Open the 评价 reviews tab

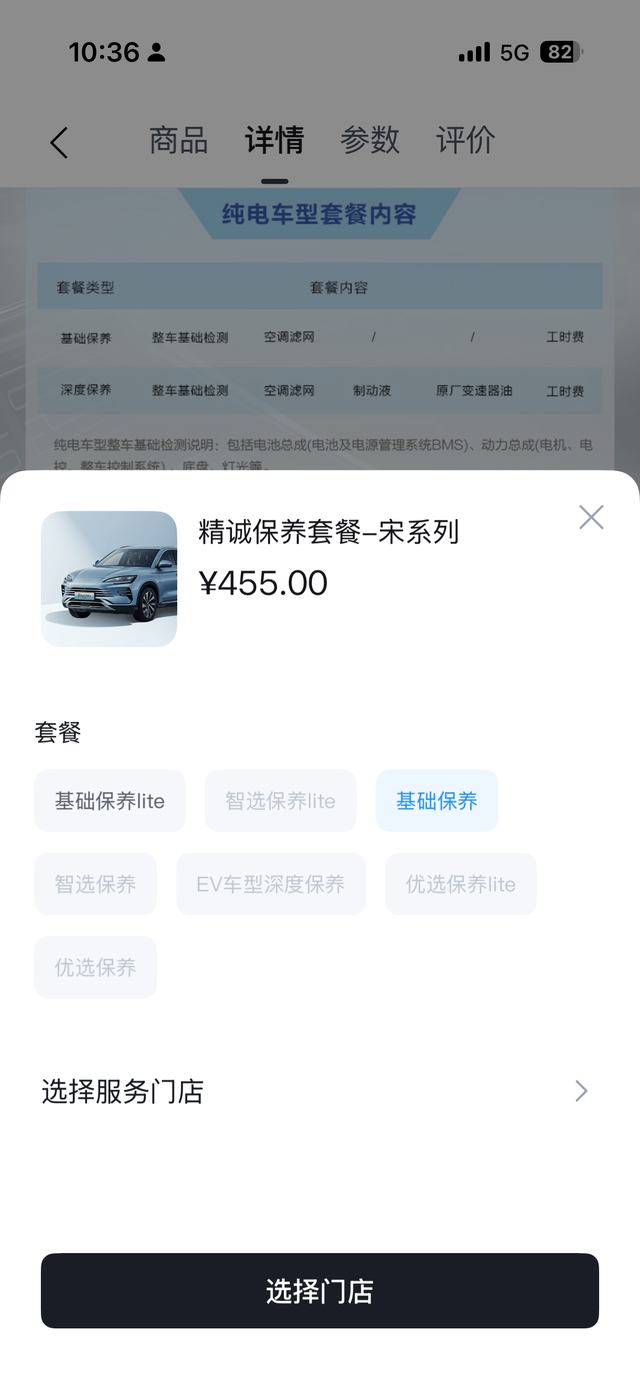465,140
